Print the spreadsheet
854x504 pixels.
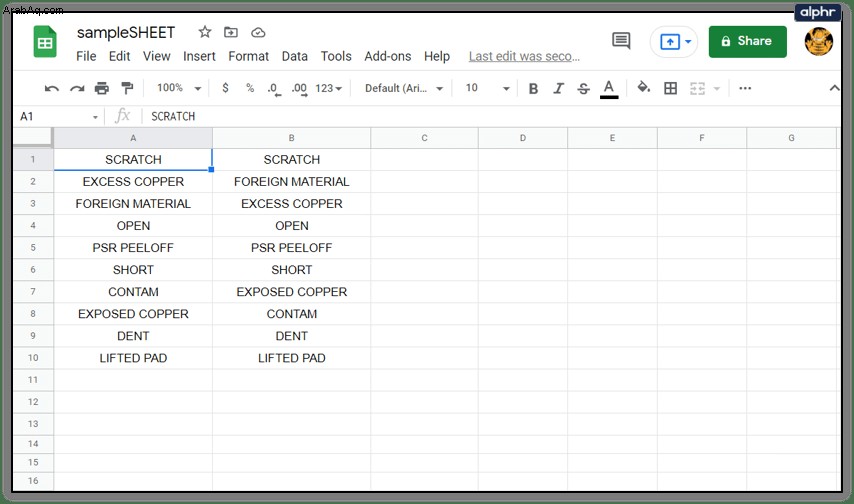pos(102,88)
